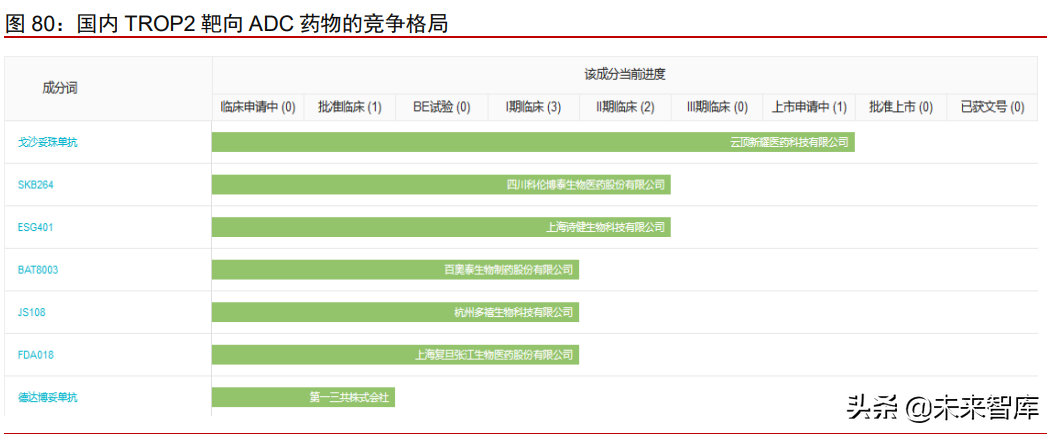This screenshot has width=1052, height=434.
Task: Select the 上市申请中 (1) column header
Action: [809, 107]
